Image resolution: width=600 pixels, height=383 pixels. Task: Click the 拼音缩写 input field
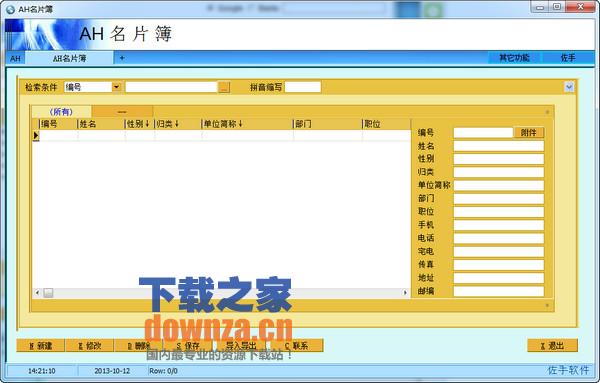303,87
